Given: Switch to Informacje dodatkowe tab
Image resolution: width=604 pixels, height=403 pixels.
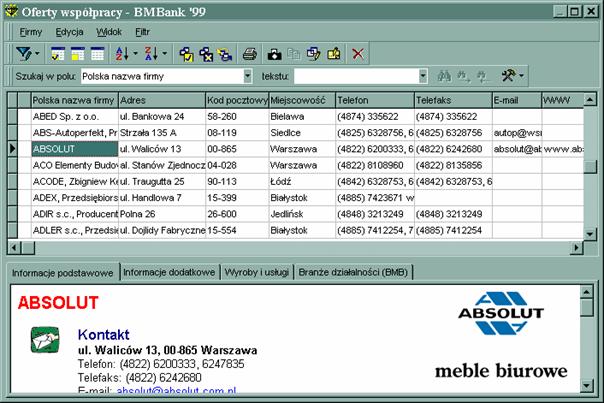Looking at the screenshot, I should pos(169,272).
